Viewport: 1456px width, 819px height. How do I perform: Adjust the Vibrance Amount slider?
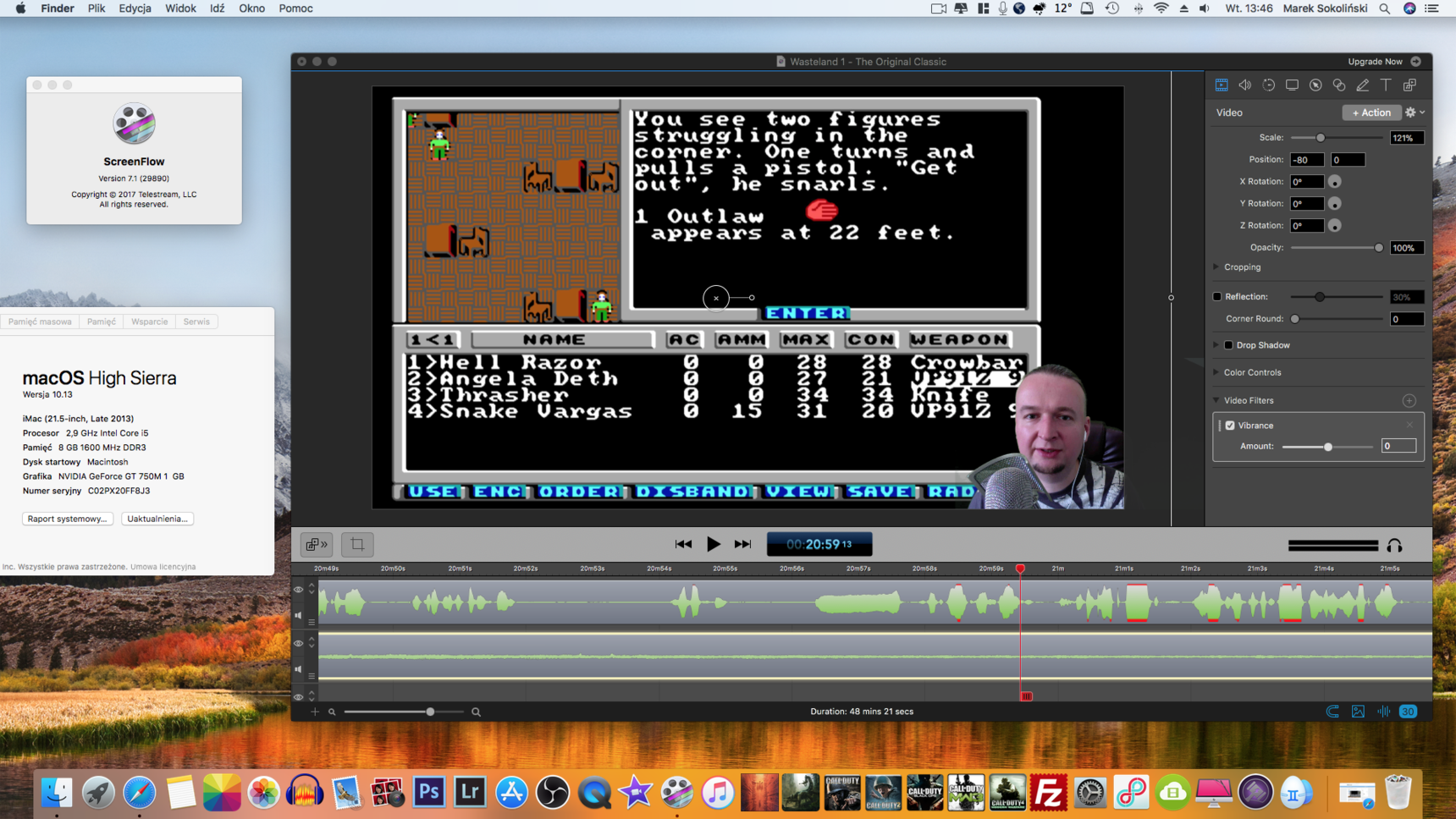[1327, 446]
